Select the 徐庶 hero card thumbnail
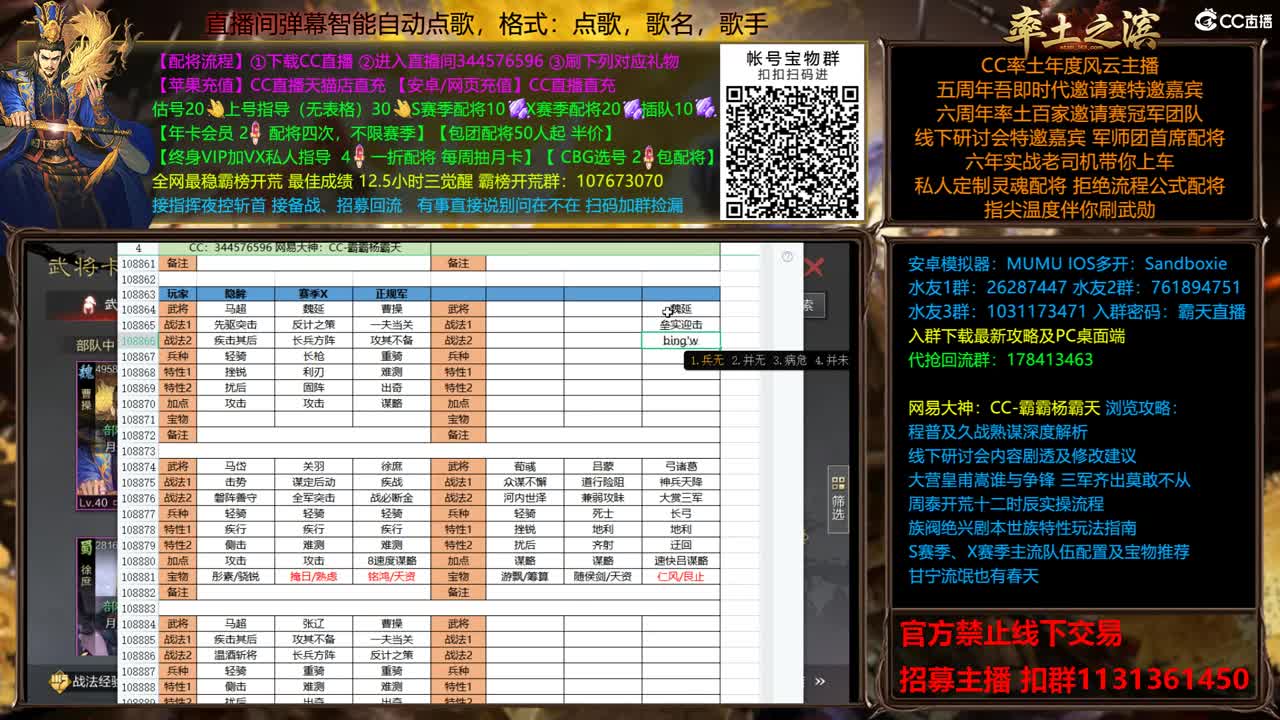1280x720 pixels. (96, 598)
